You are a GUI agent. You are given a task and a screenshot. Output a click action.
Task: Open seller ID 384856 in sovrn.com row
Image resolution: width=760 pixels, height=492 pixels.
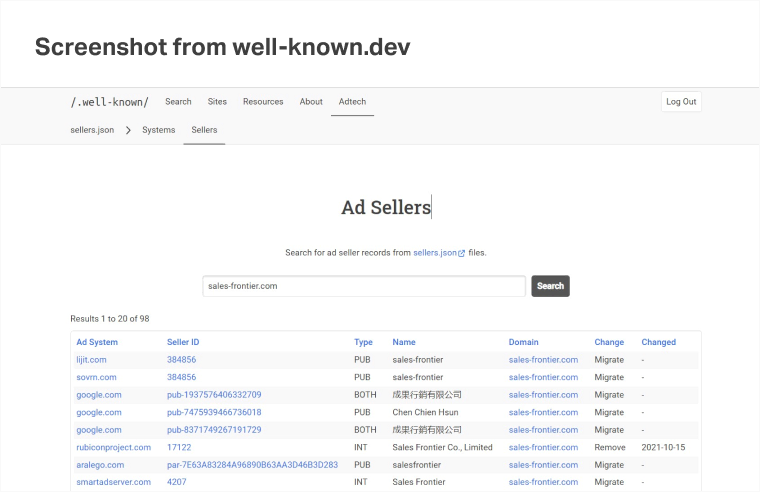pyautogui.click(x=181, y=377)
